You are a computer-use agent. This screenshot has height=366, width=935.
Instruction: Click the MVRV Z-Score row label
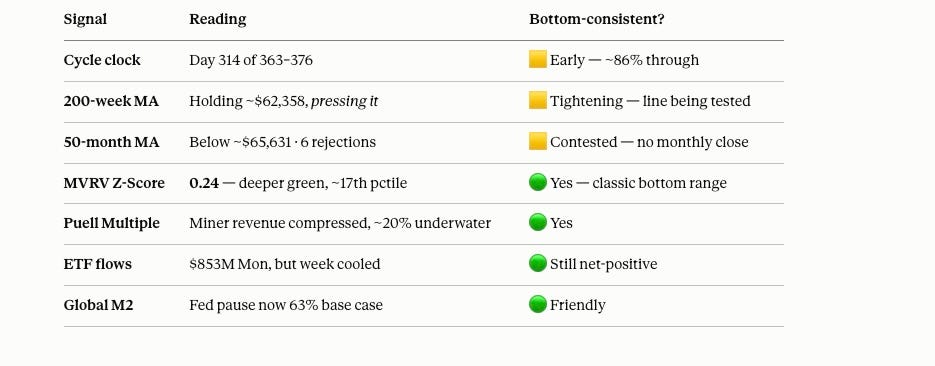coord(114,183)
